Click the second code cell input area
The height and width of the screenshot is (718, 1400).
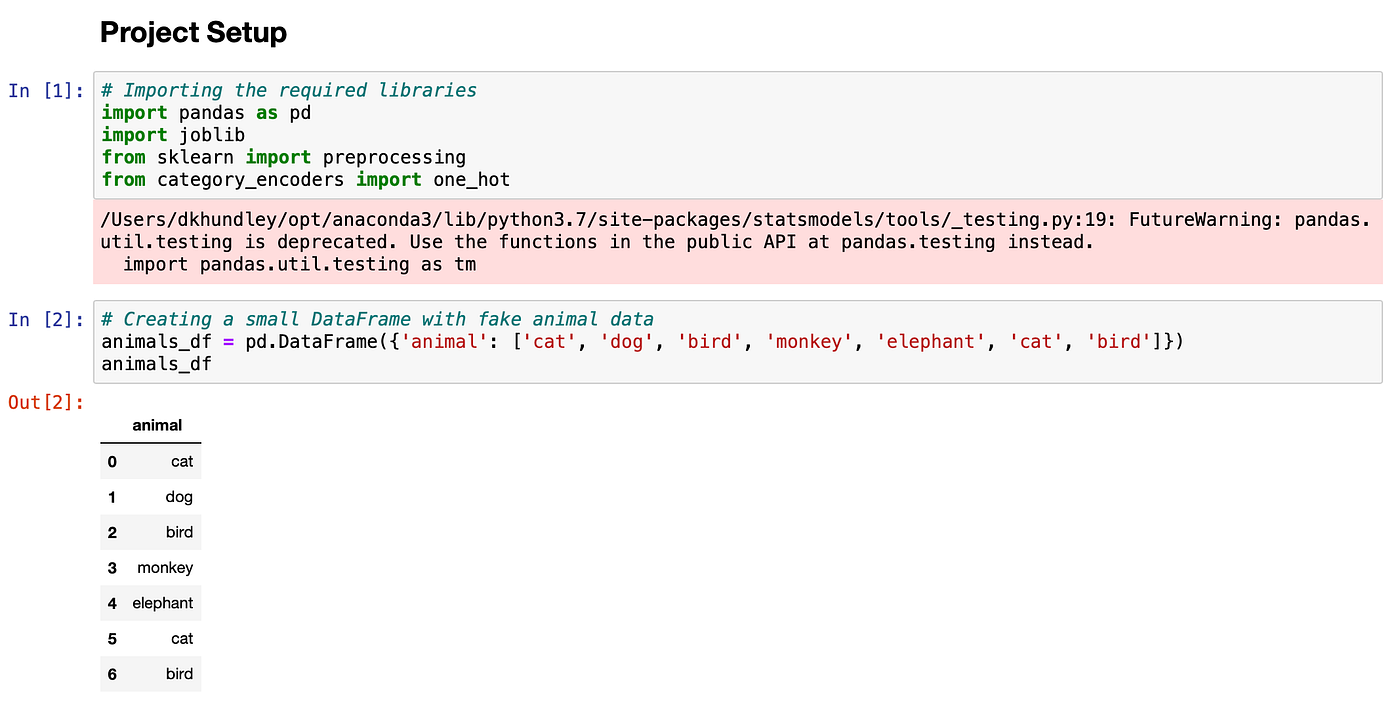click(x=738, y=342)
